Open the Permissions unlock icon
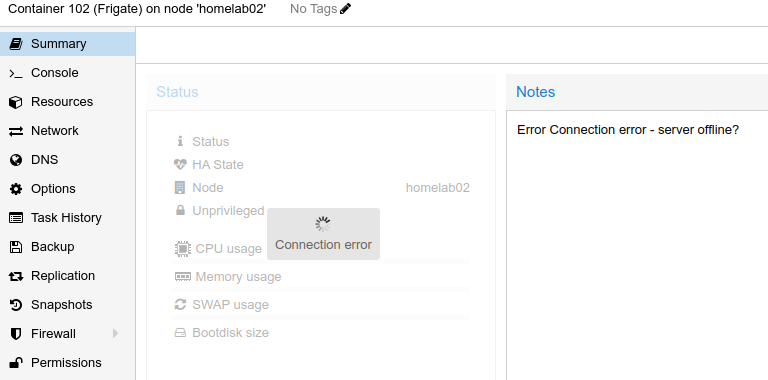Image resolution: width=768 pixels, height=380 pixels. coord(16,363)
